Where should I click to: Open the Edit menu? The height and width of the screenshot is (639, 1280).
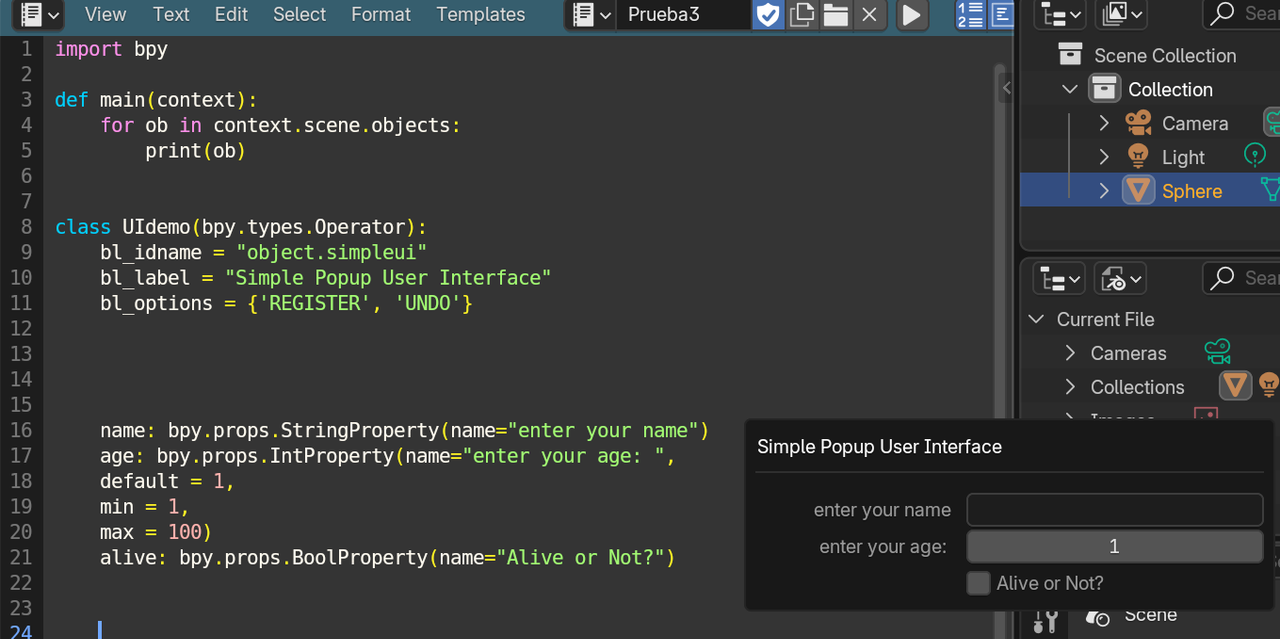pos(231,14)
